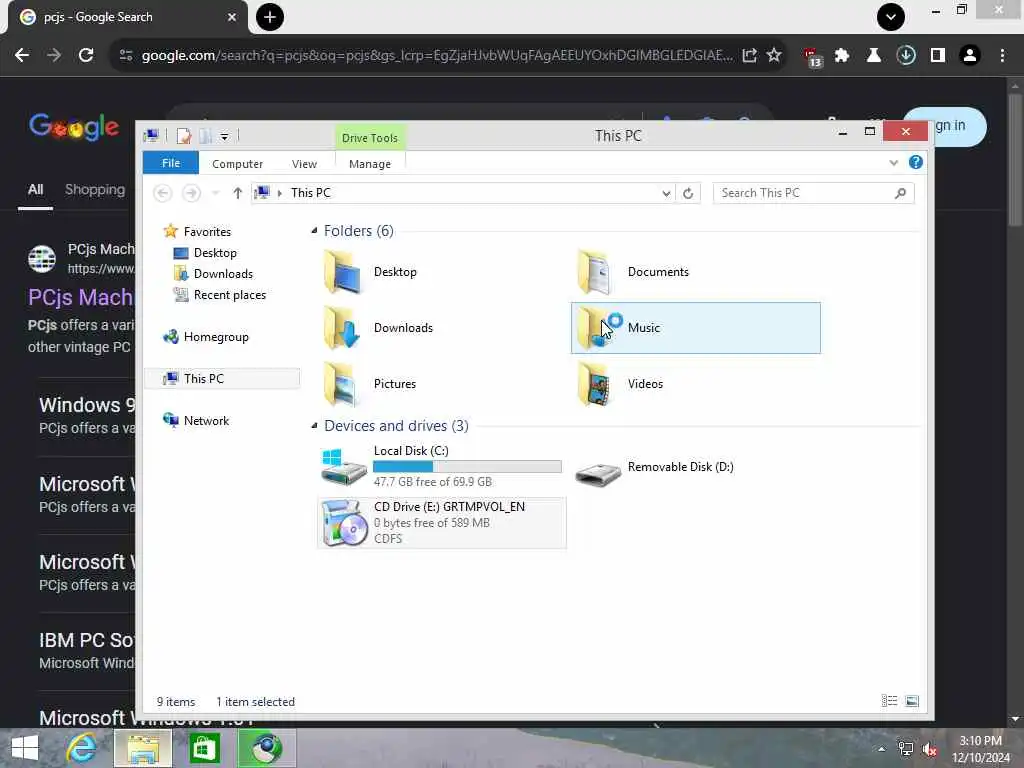
Task: Click address bar breadcrumb arrow before This PC
Action: pyautogui.click(x=280, y=193)
